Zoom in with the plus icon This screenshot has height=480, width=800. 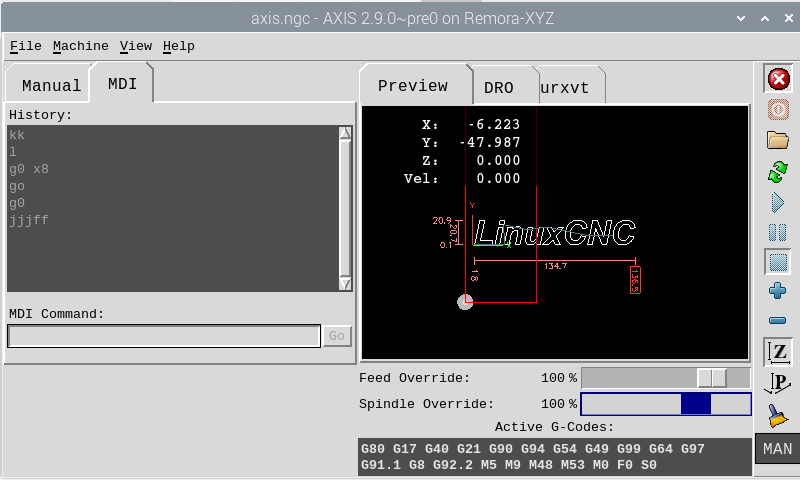click(778, 291)
